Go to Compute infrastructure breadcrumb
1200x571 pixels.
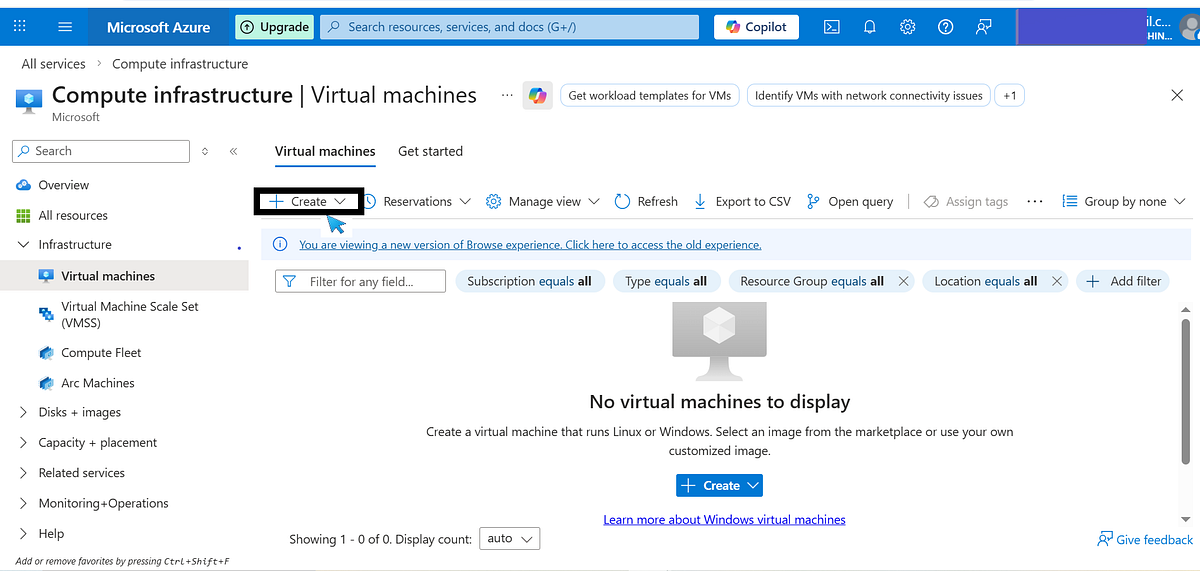(180, 64)
